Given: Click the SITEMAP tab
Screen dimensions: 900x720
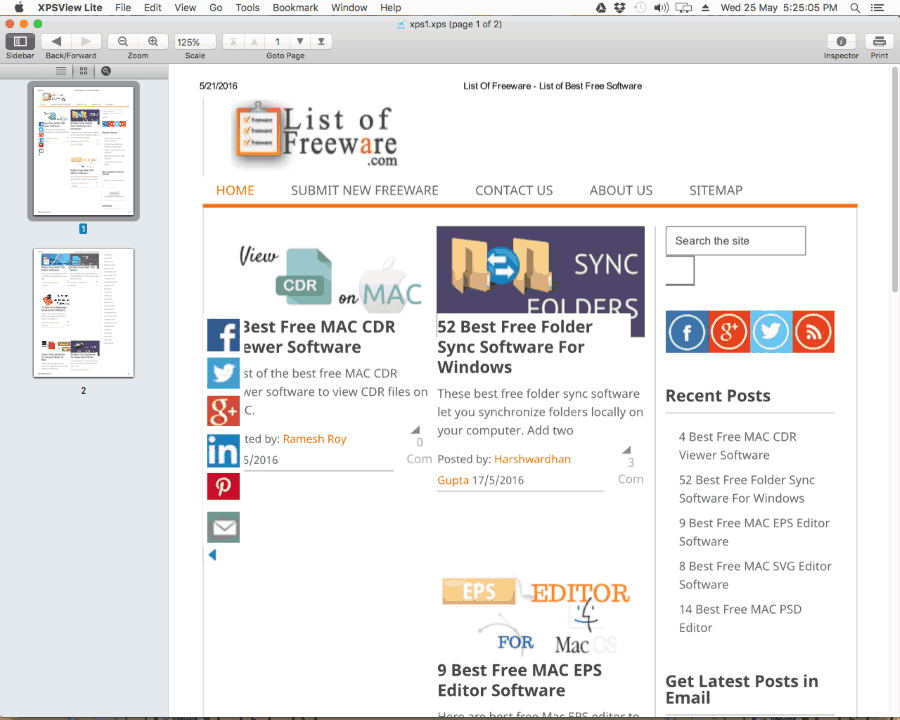Looking at the screenshot, I should [x=716, y=191].
